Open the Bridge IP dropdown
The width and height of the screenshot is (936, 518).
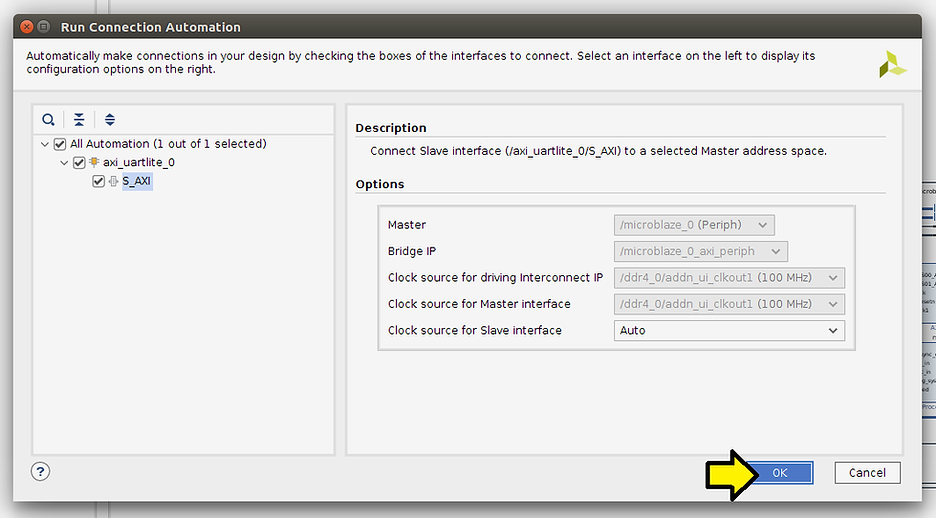(700, 251)
